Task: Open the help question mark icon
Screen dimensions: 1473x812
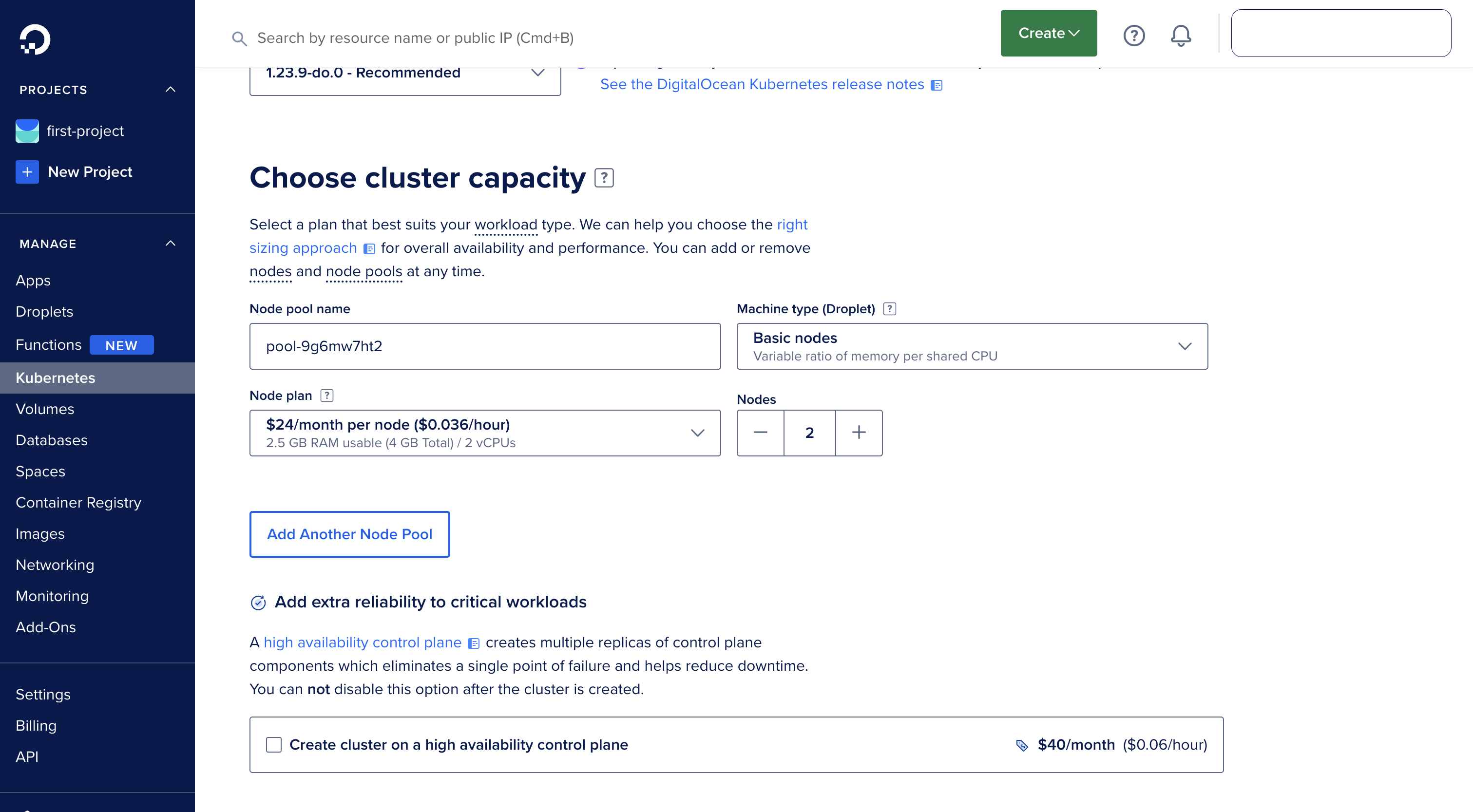Action: click(1133, 36)
